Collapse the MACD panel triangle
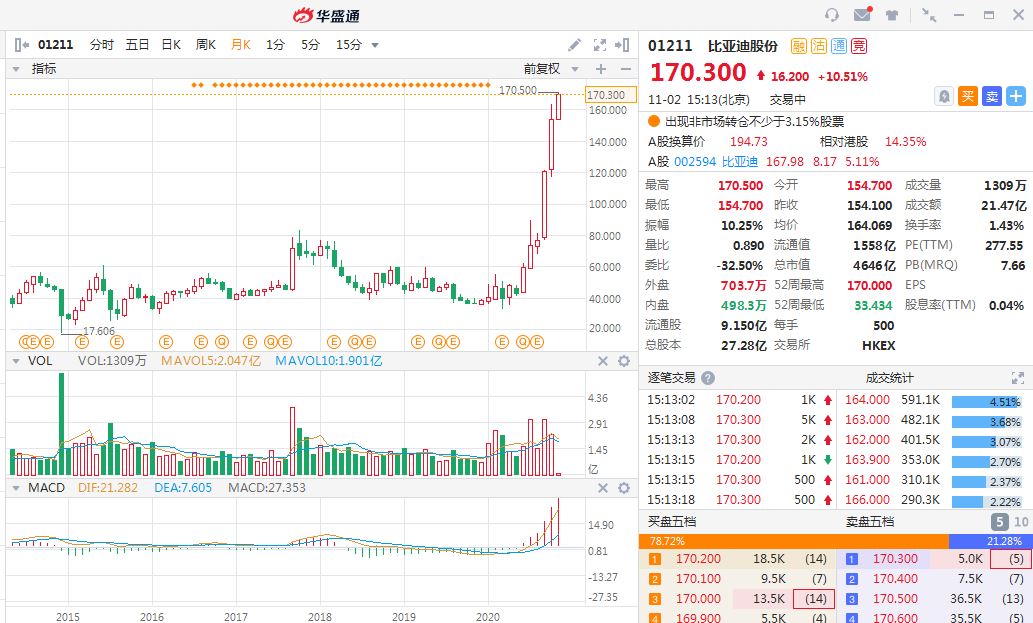The width and height of the screenshot is (1033, 623). tap(16, 488)
